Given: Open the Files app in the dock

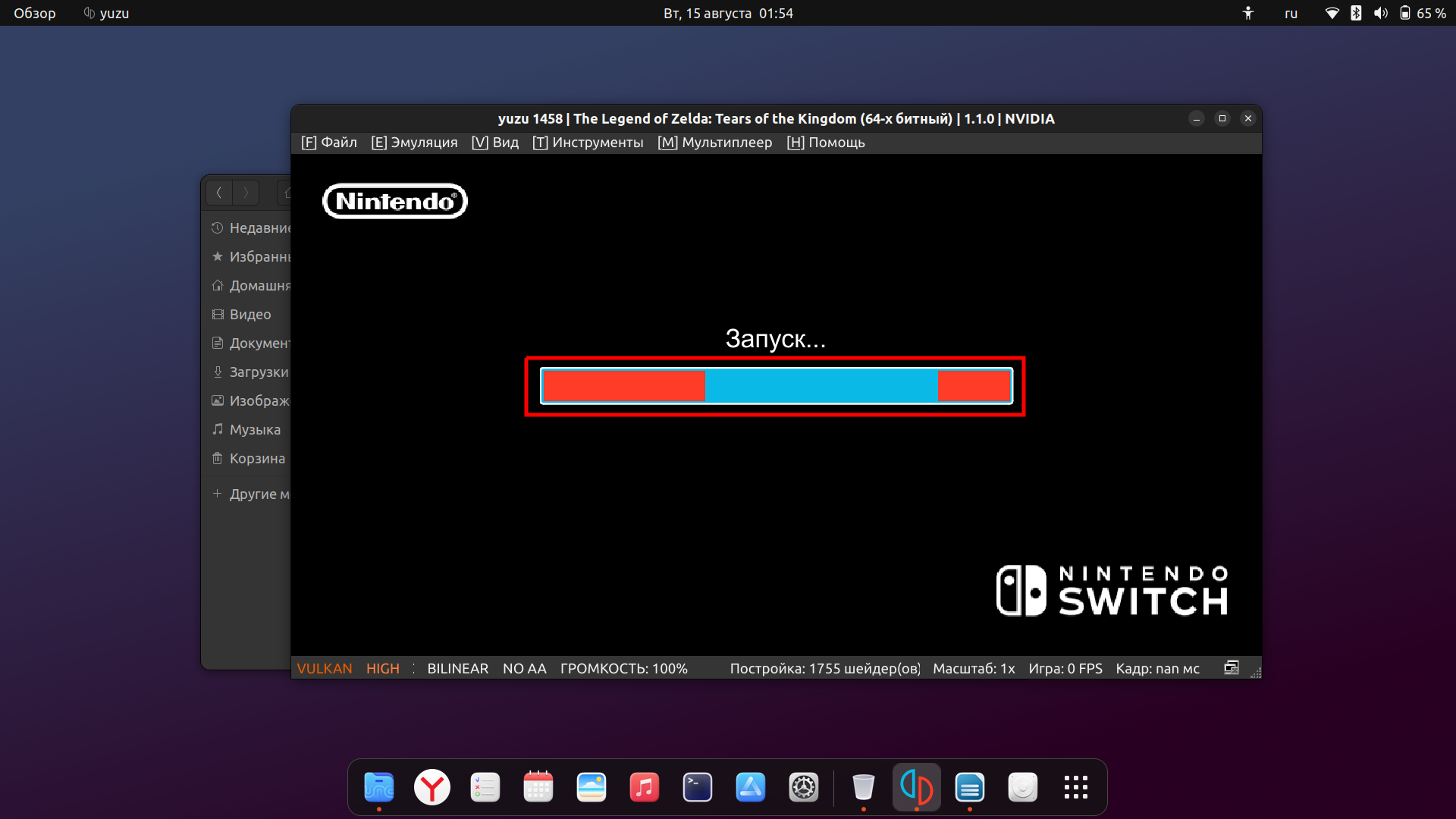Looking at the screenshot, I should pyautogui.click(x=379, y=787).
